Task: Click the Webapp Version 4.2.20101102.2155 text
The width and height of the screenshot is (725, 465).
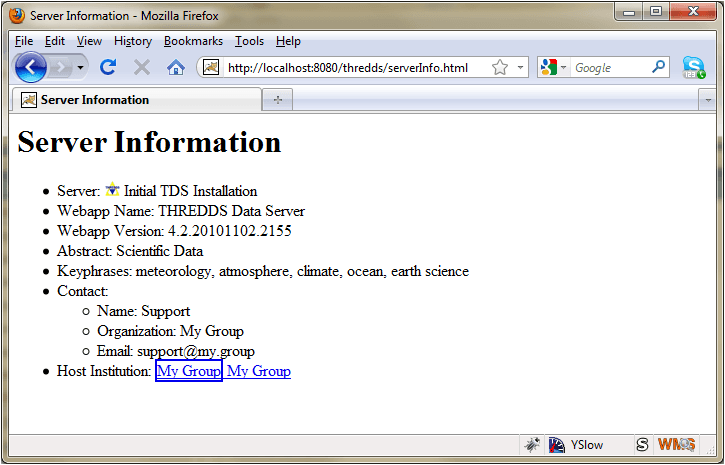Action: [174, 231]
